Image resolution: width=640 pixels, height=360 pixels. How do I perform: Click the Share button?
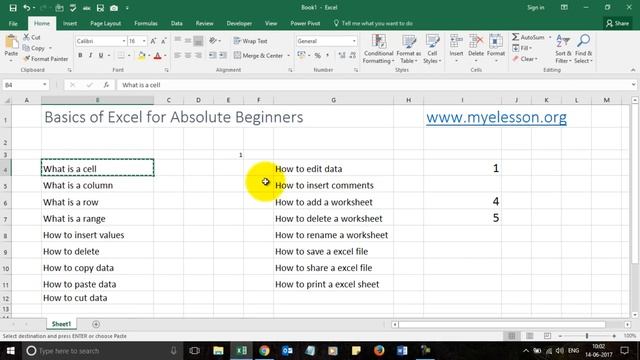[617, 24]
